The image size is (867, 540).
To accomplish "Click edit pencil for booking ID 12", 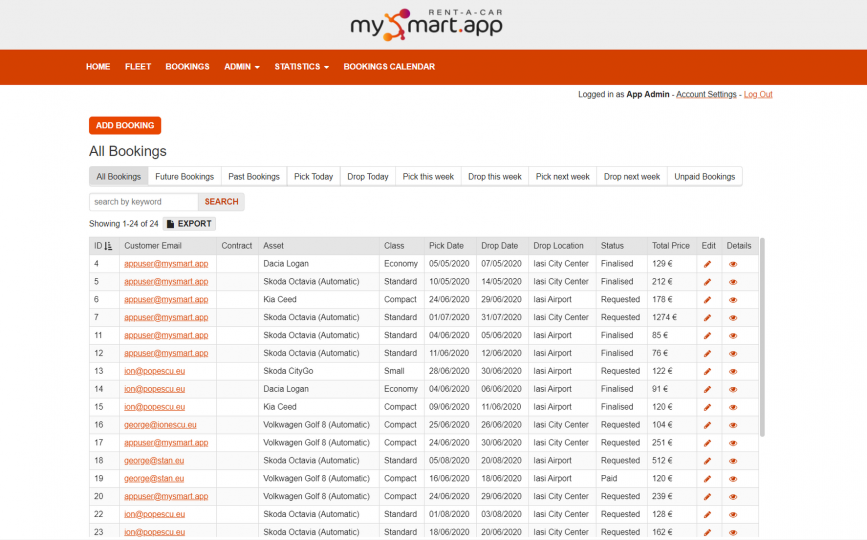I will coord(707,354).
